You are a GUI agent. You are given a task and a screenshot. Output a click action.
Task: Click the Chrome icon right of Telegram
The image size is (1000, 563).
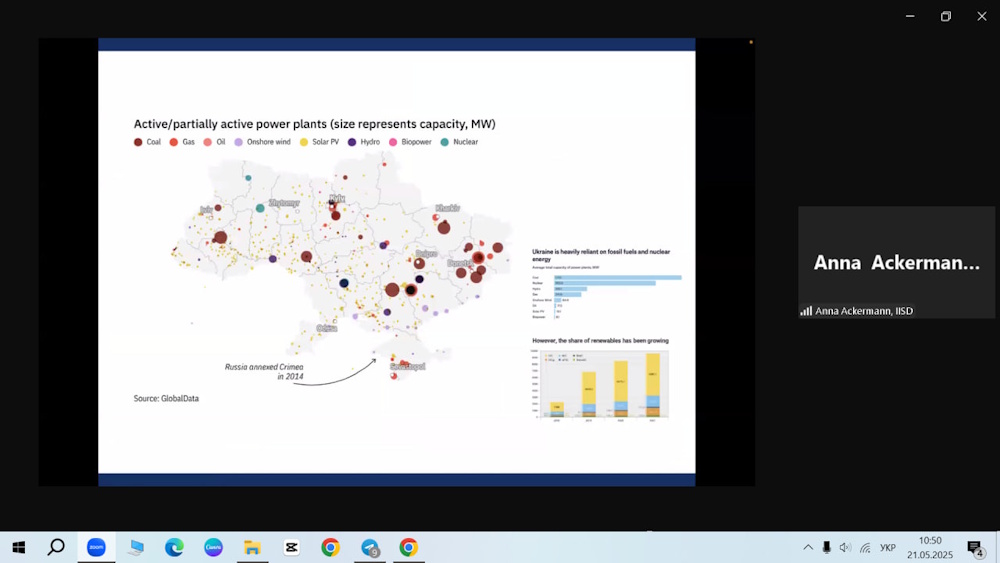point(408,547)
